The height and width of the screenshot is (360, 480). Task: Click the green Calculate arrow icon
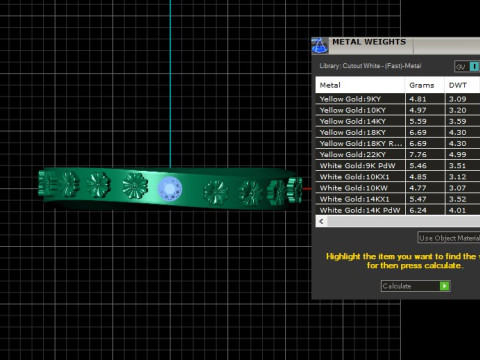point(444,286)
